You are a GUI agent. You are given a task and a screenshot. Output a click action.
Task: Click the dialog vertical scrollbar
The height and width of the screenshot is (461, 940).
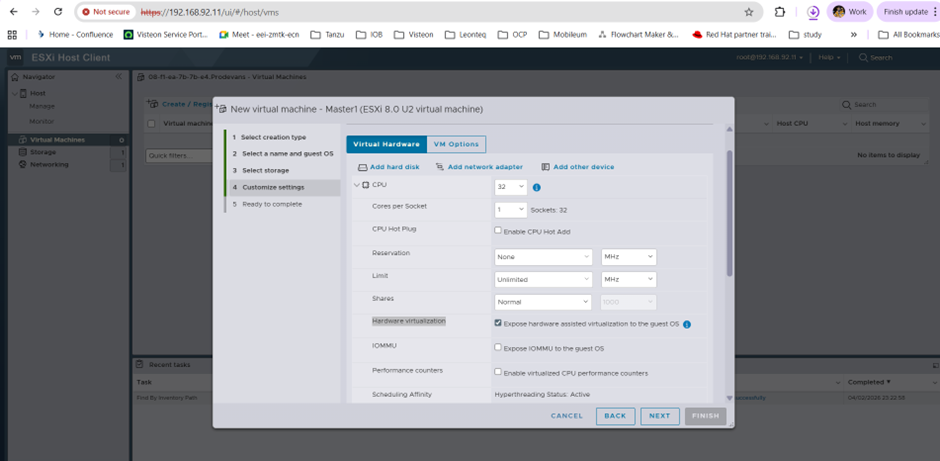click(729, 210)
